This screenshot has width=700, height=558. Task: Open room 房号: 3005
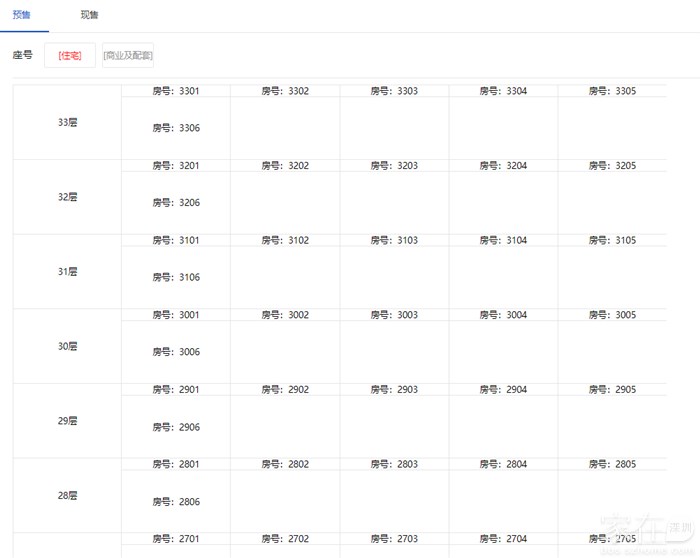pyautogui.click(x=612, y=315)
